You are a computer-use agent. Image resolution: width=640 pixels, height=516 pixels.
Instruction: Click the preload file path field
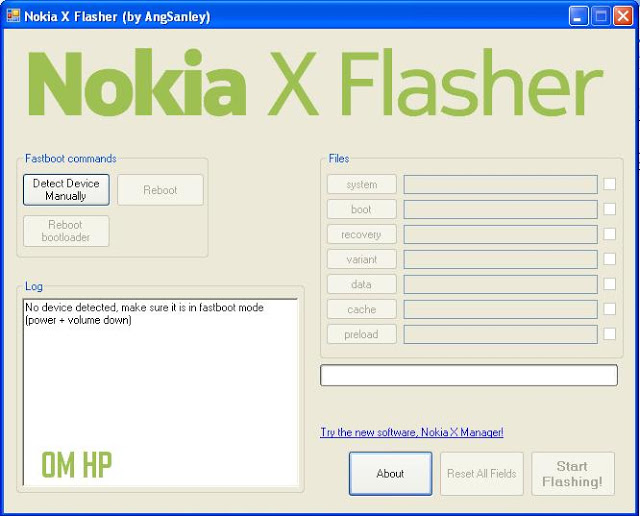click(500, 334)
